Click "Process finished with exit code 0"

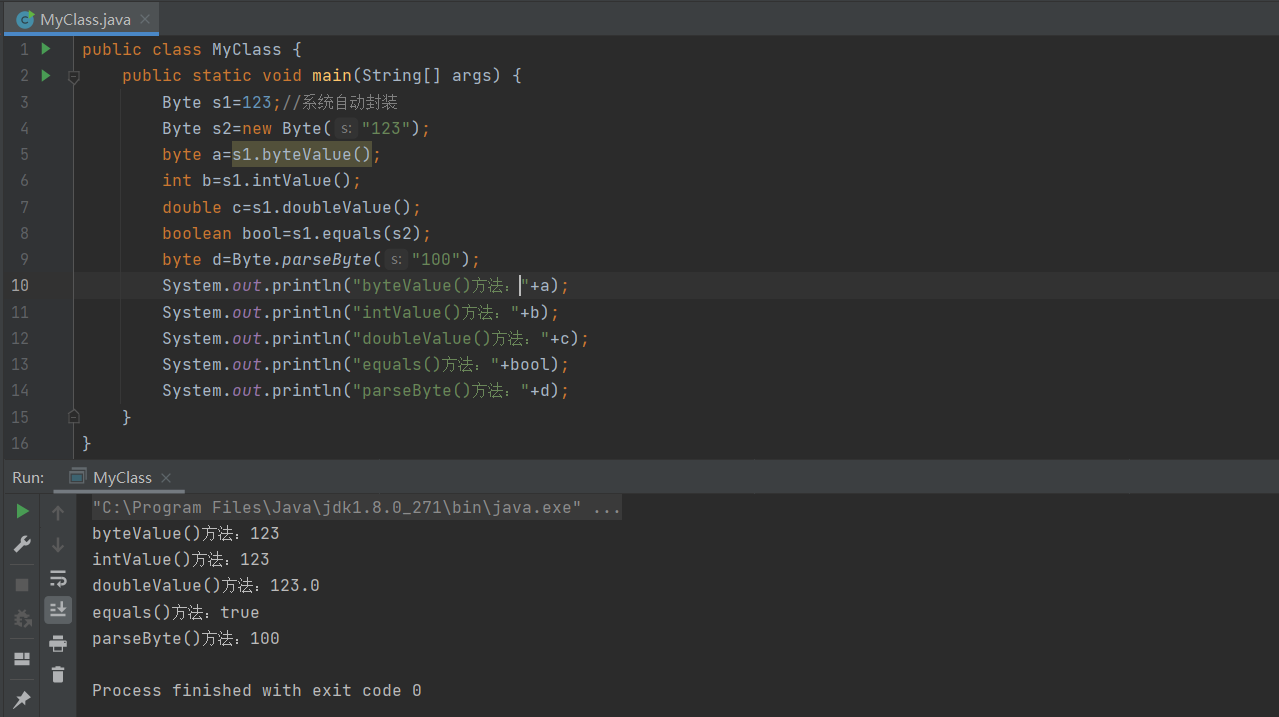coord(257,690)
